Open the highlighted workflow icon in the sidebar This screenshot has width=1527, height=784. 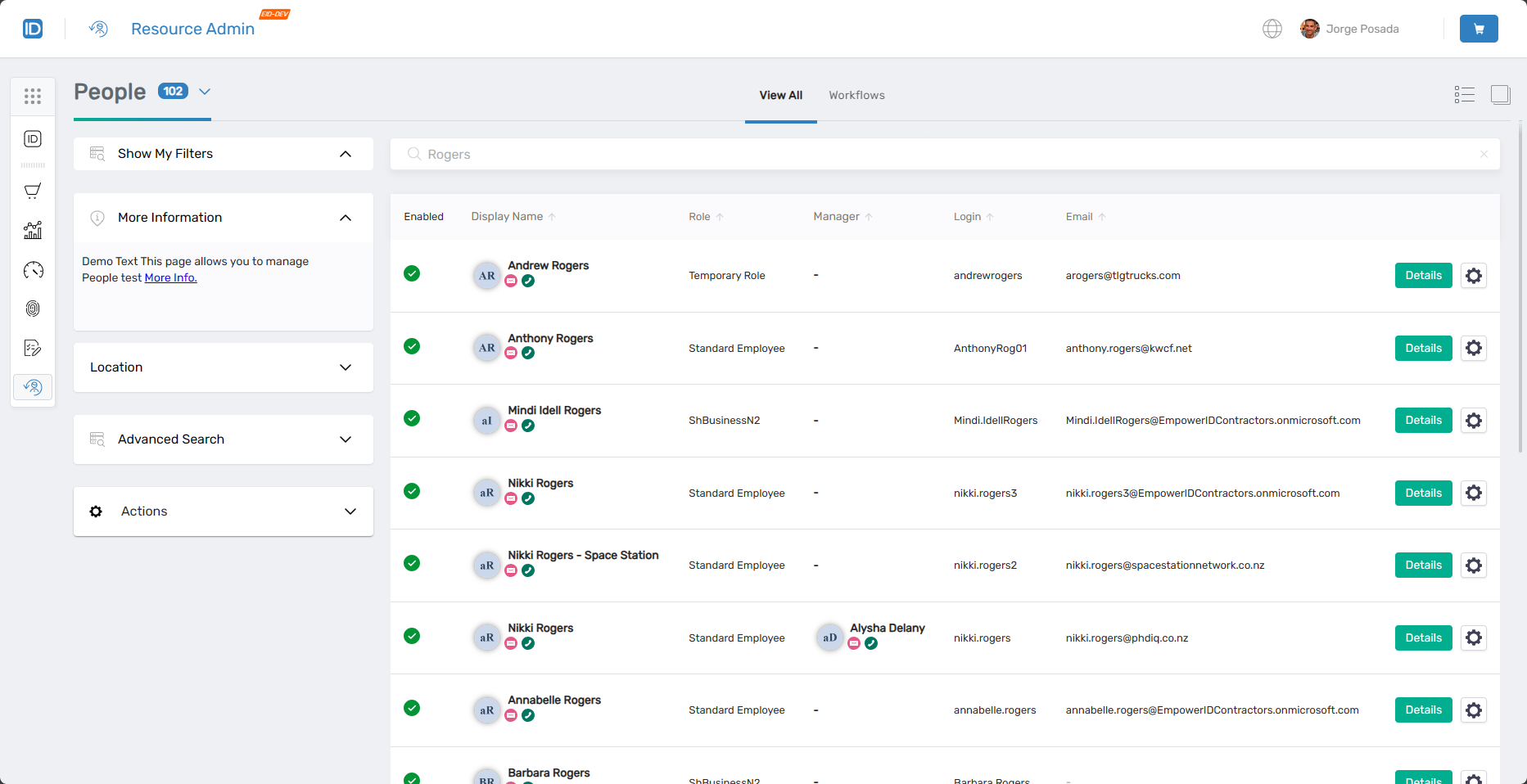coord(33,387)
